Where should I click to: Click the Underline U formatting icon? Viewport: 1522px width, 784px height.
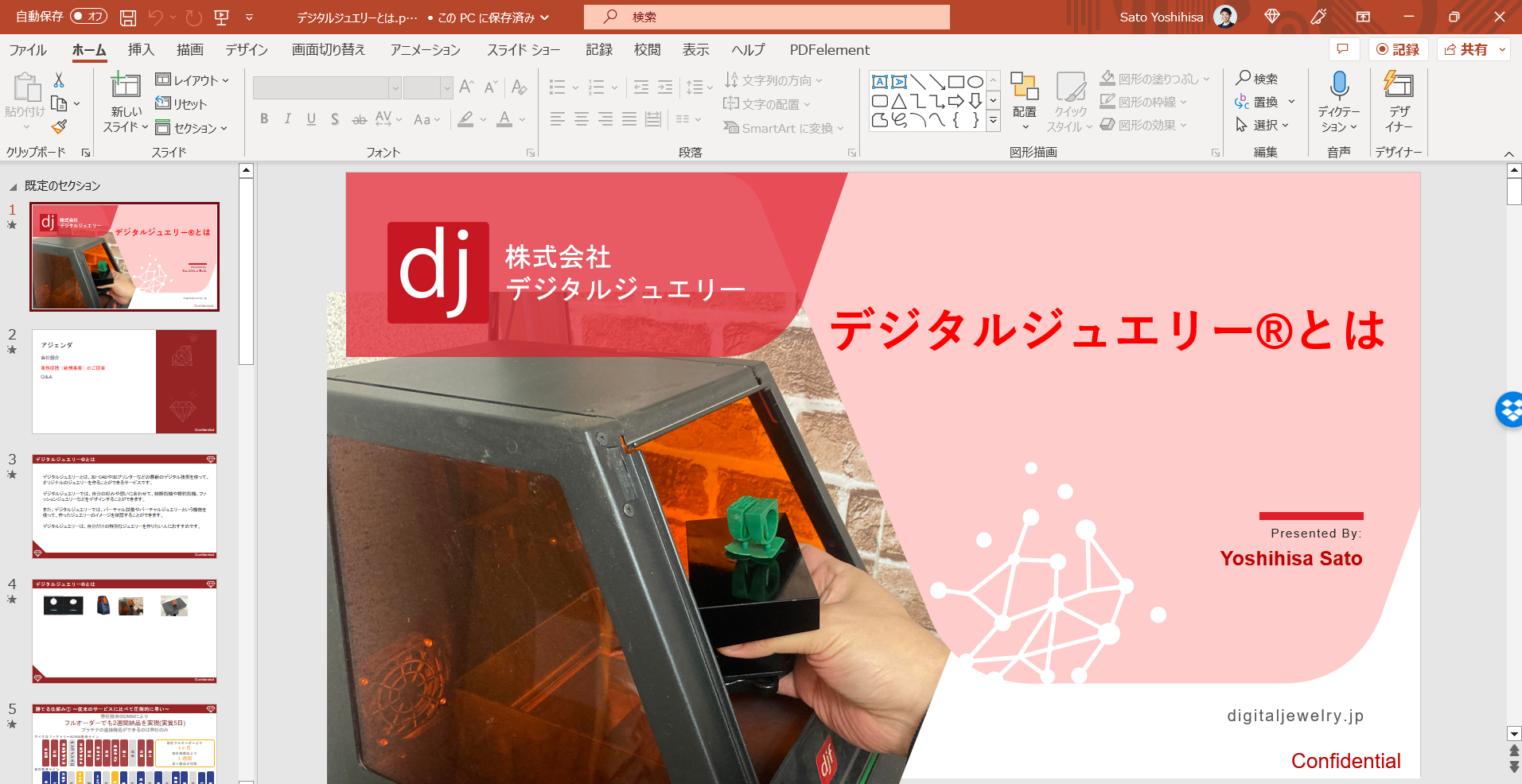[311, 119]
